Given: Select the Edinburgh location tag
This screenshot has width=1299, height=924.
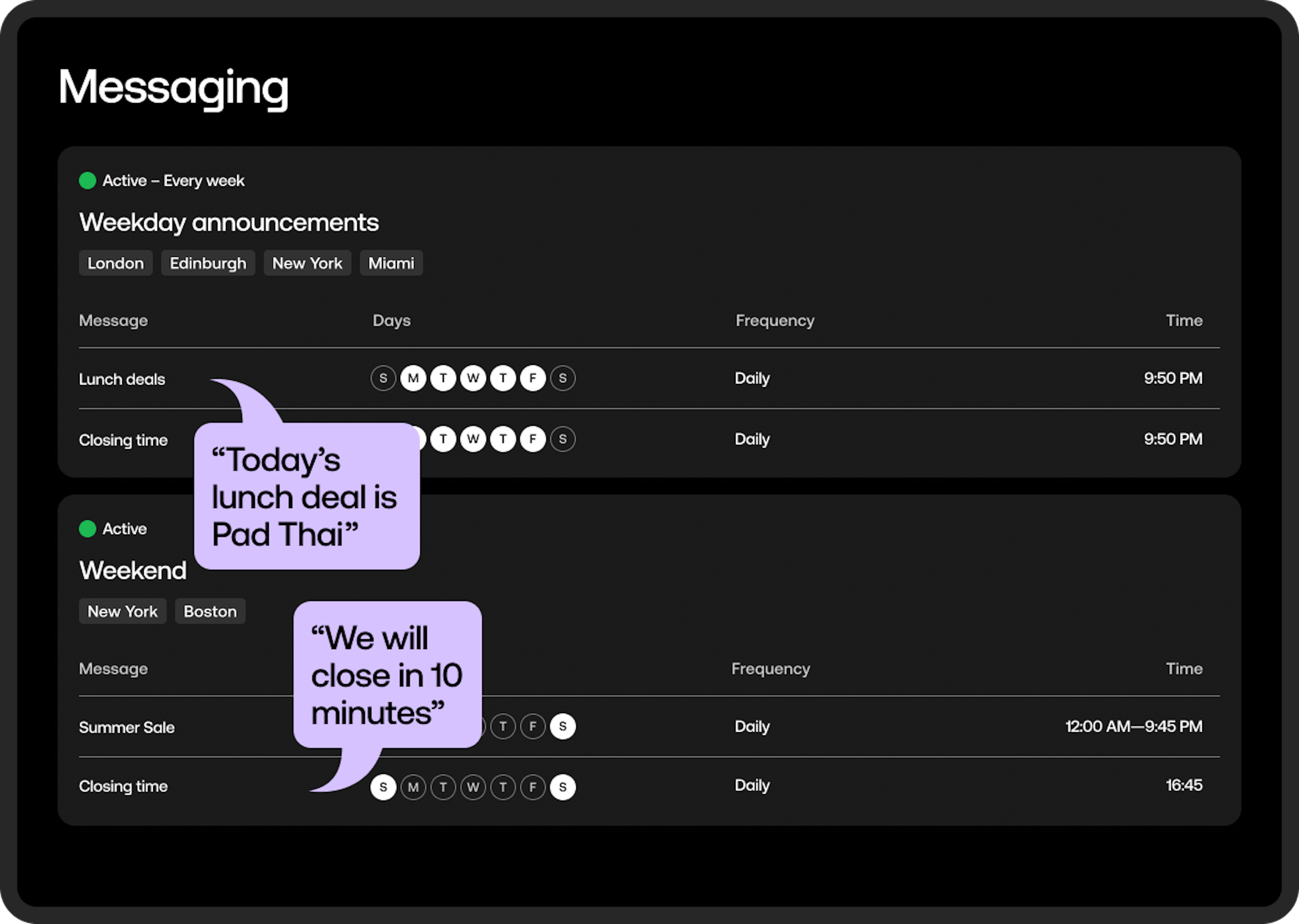Looking at the screenshot, I should 208,263.
